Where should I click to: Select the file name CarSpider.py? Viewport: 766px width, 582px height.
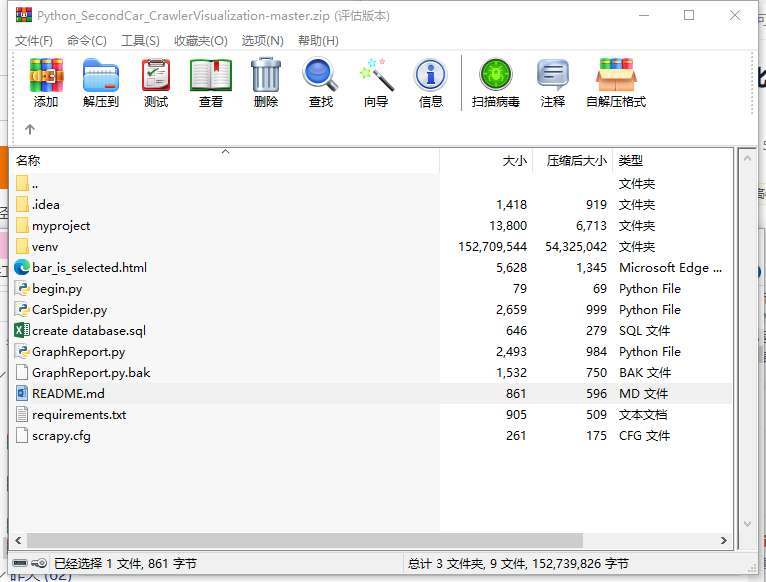pos(69,310)
